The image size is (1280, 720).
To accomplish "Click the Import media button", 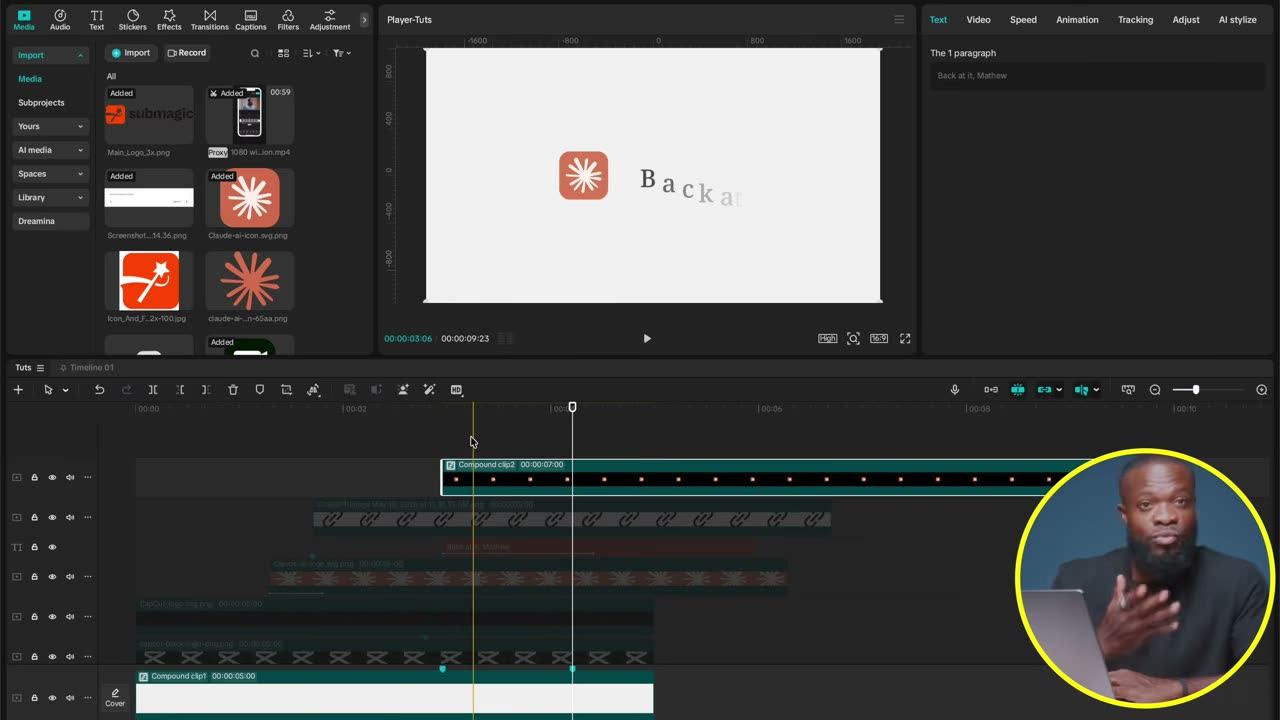I will point(130,53).
